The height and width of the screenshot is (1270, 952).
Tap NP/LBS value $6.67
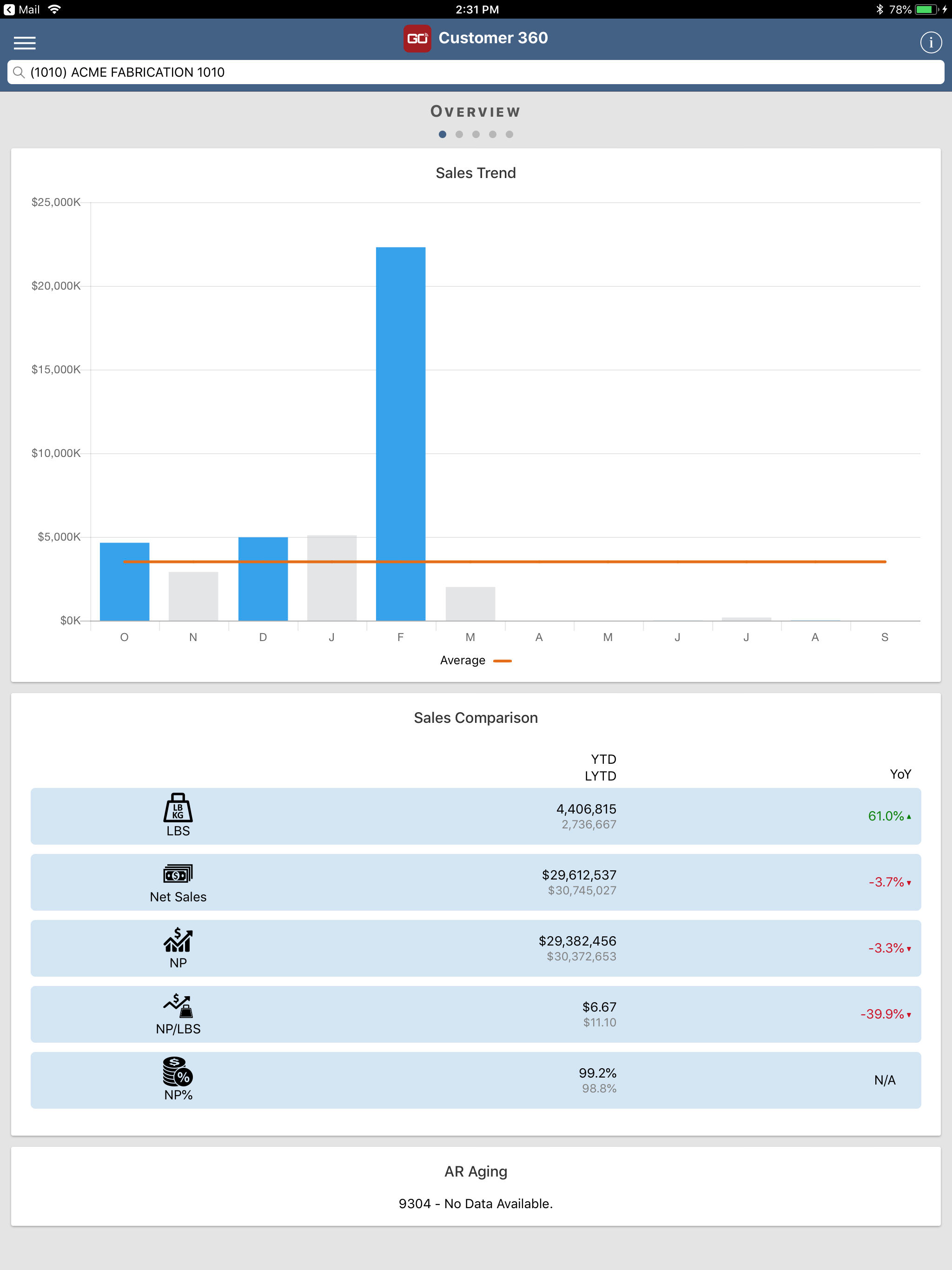tap(600, 1007)
